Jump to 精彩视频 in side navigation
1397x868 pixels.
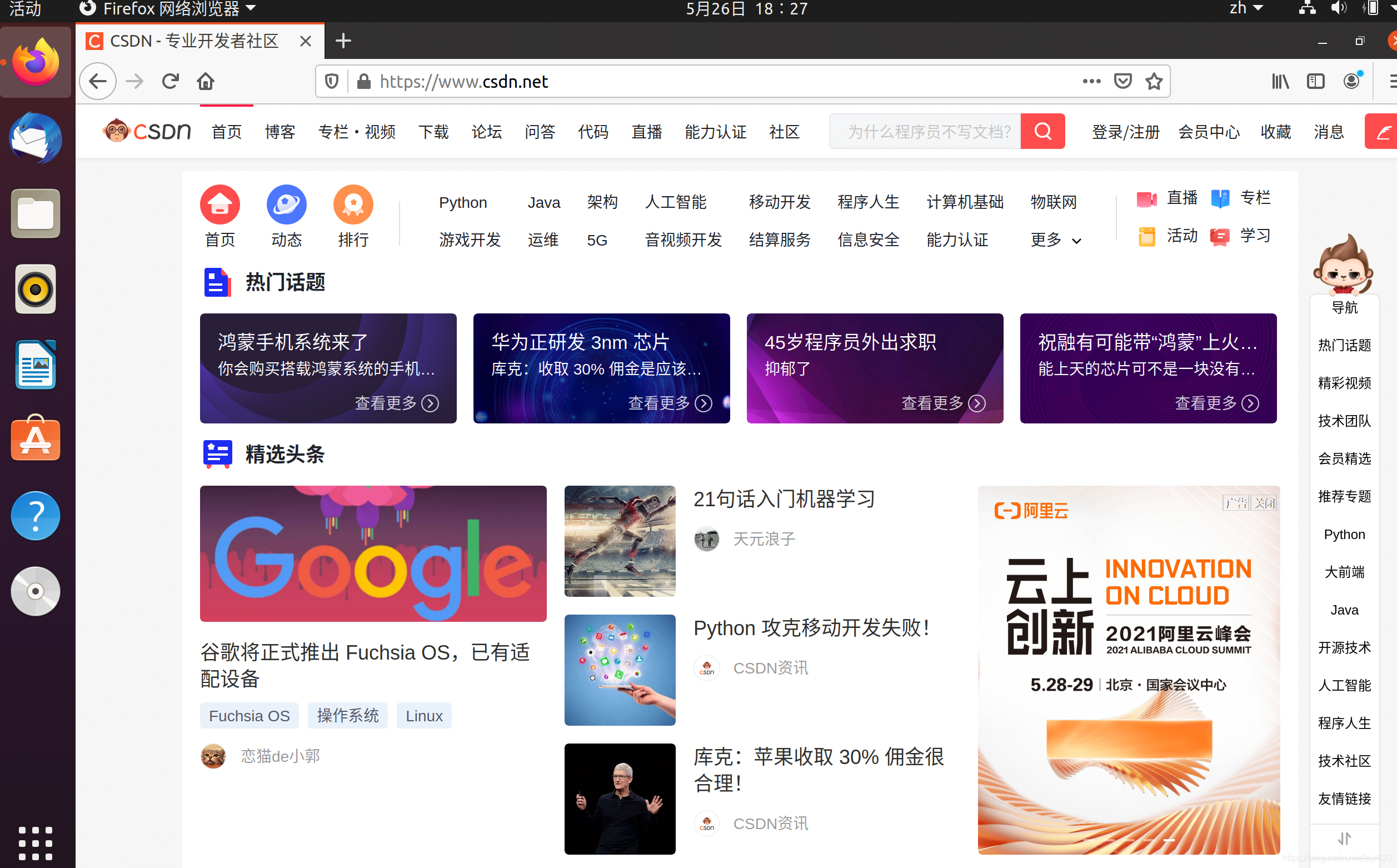point(1344,383)
